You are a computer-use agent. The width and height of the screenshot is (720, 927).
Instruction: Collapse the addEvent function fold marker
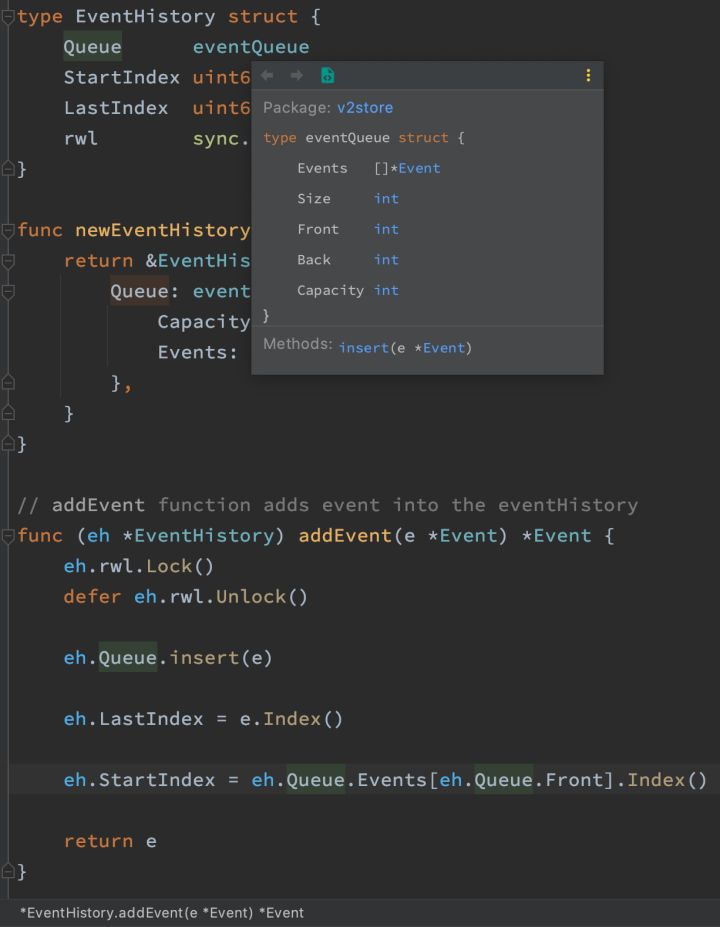8,536
